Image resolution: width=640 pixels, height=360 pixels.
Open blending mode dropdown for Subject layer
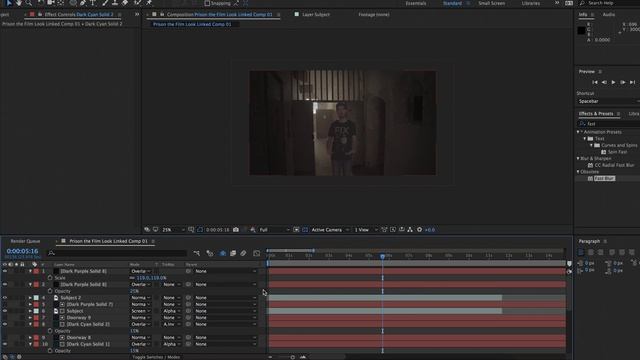[140, 311]
